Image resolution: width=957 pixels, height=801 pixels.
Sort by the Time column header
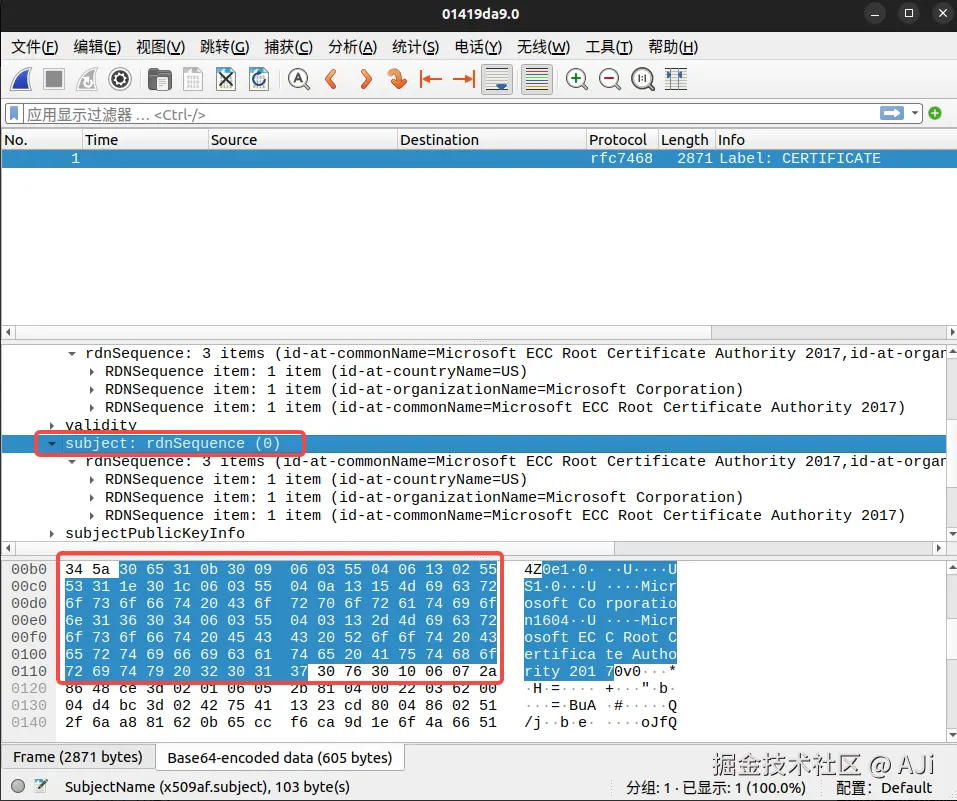click(x=145, y=140)
